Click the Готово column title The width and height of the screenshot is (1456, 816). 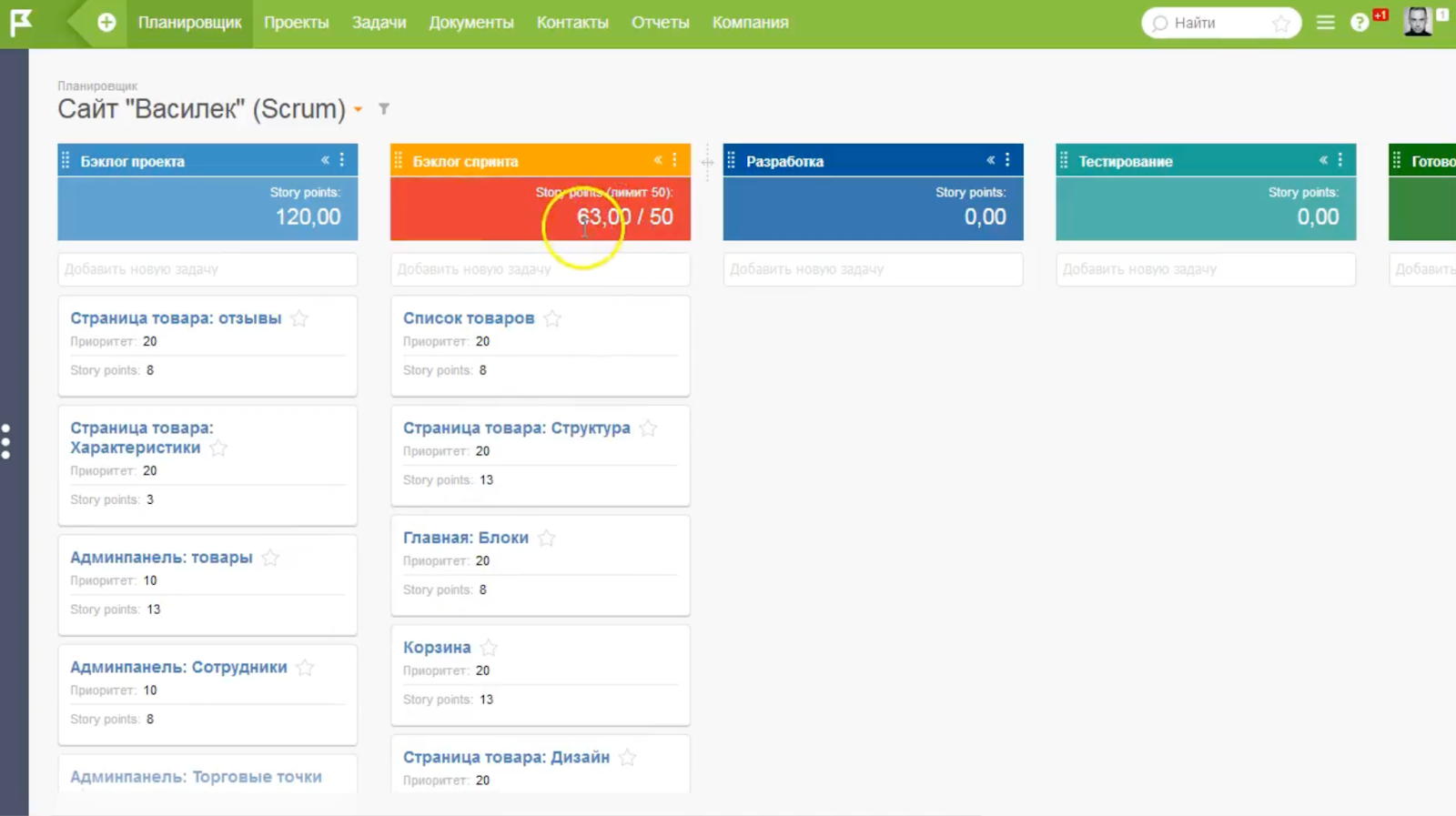[x=1433, y=162]
